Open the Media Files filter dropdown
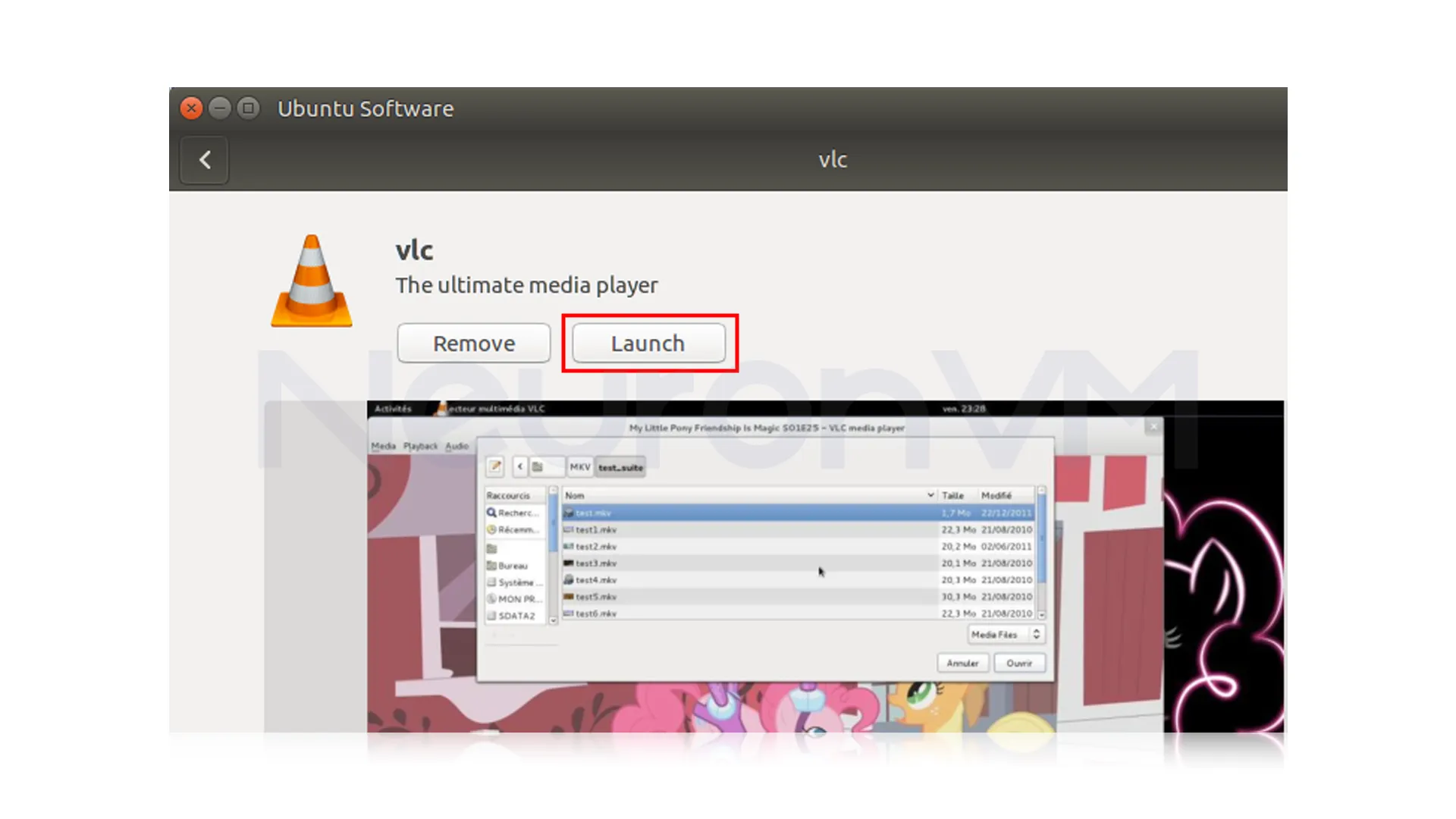1456x819 pixels. [1006, 635]
